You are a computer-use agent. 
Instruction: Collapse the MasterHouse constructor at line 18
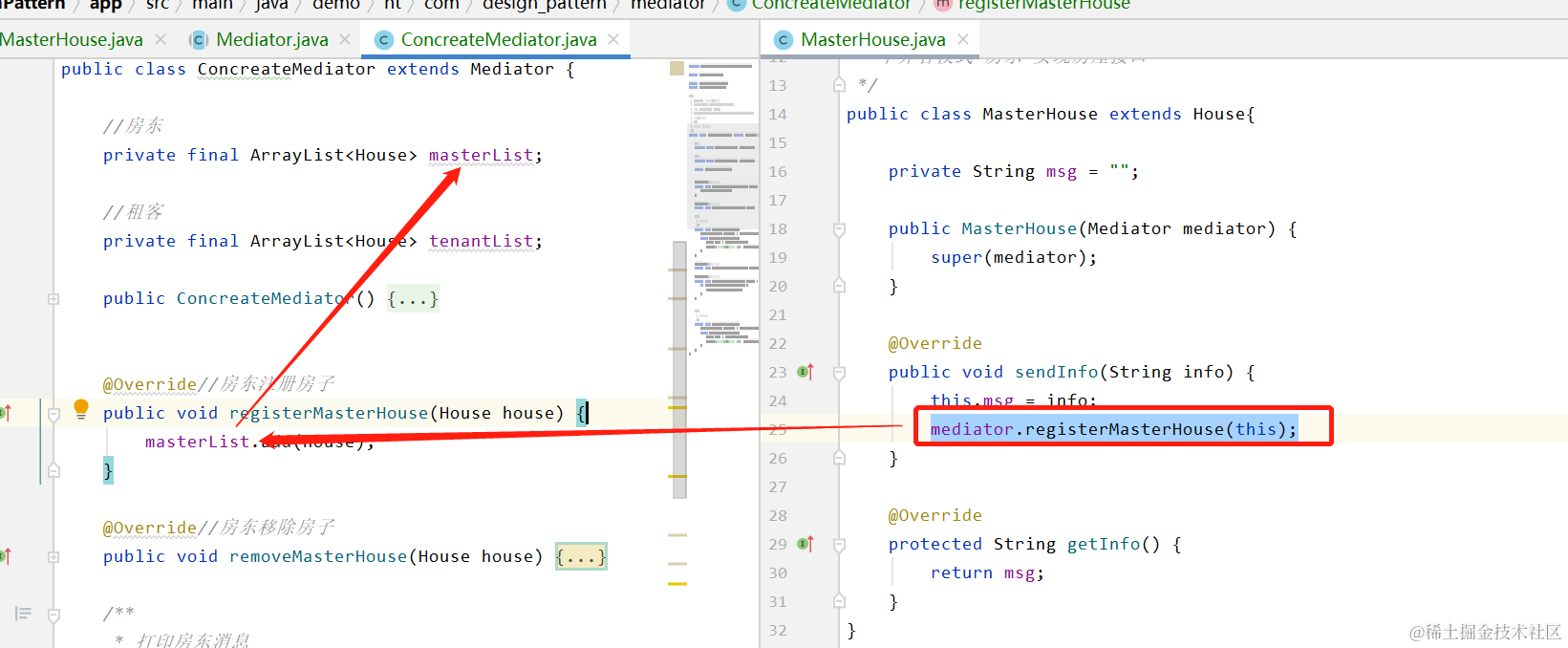pos(839,229)
